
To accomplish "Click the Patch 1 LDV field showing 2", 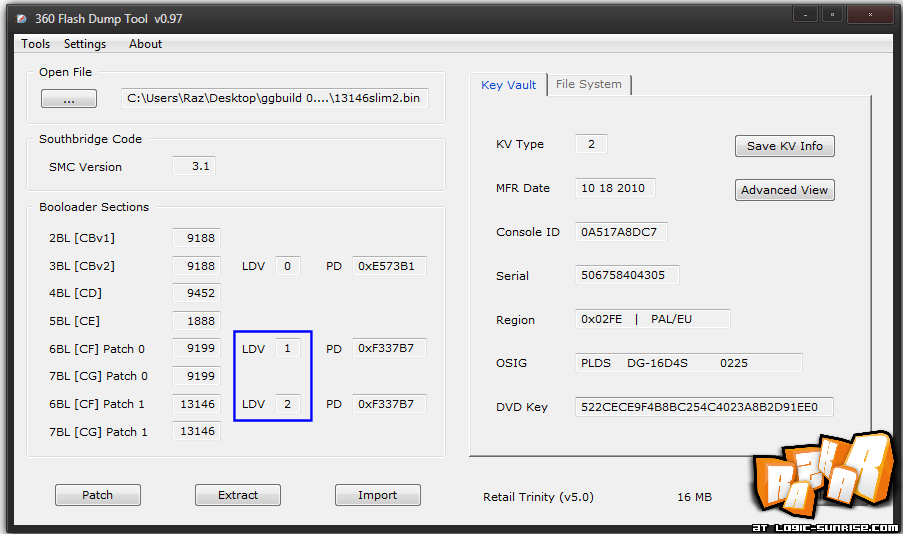I will (287, 403).
